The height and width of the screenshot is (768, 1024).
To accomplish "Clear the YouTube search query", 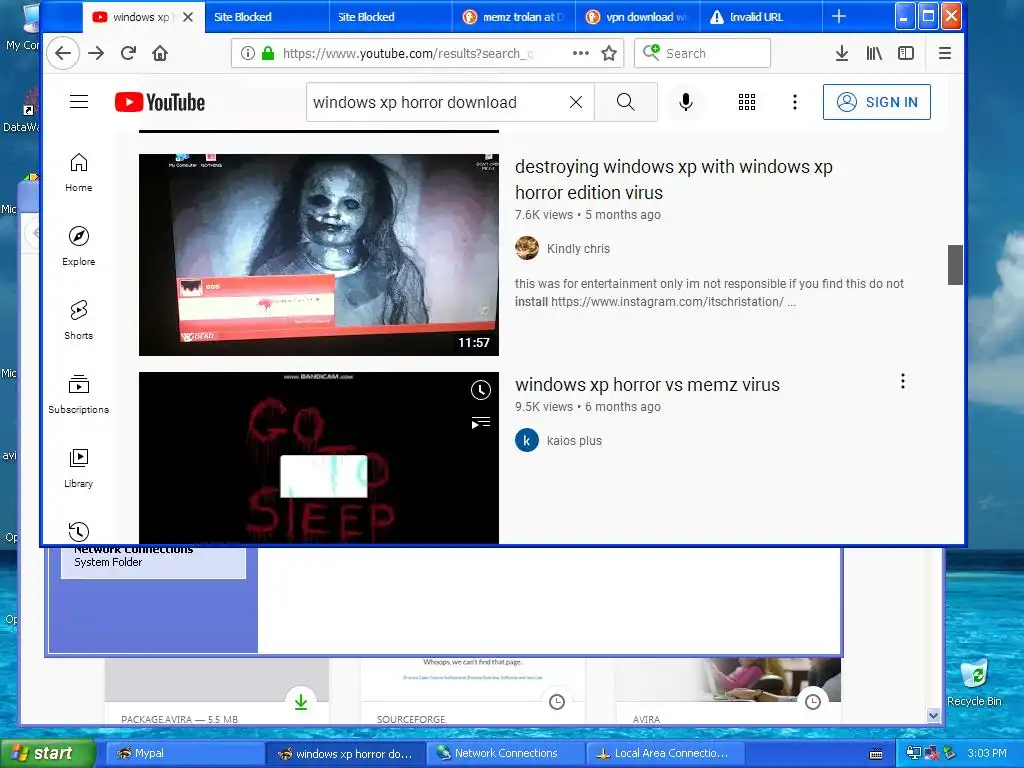I will [x=575, y=102].
